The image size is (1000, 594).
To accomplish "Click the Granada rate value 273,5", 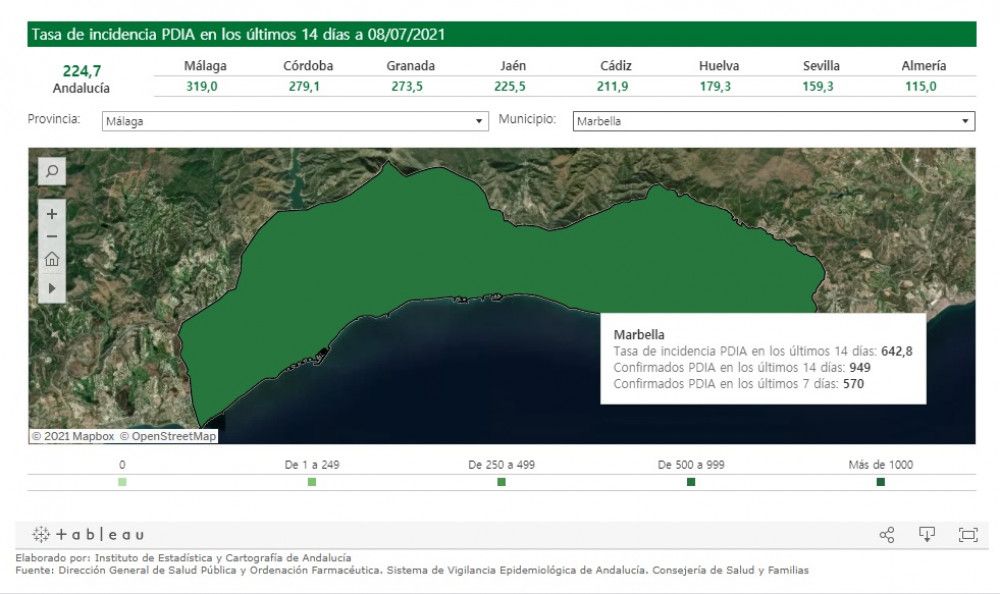I will [x=407, y=86].
